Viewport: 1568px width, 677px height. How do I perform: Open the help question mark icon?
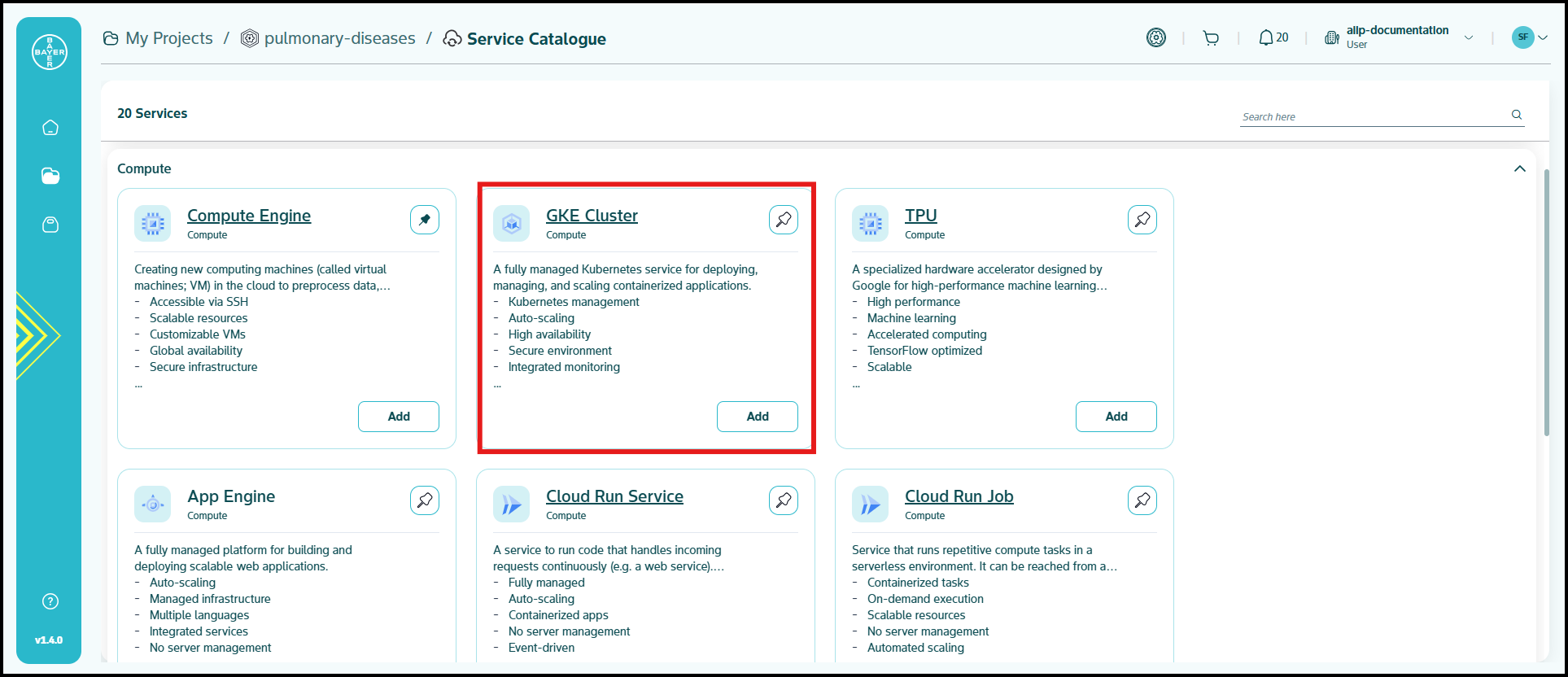tap(50, 601)
